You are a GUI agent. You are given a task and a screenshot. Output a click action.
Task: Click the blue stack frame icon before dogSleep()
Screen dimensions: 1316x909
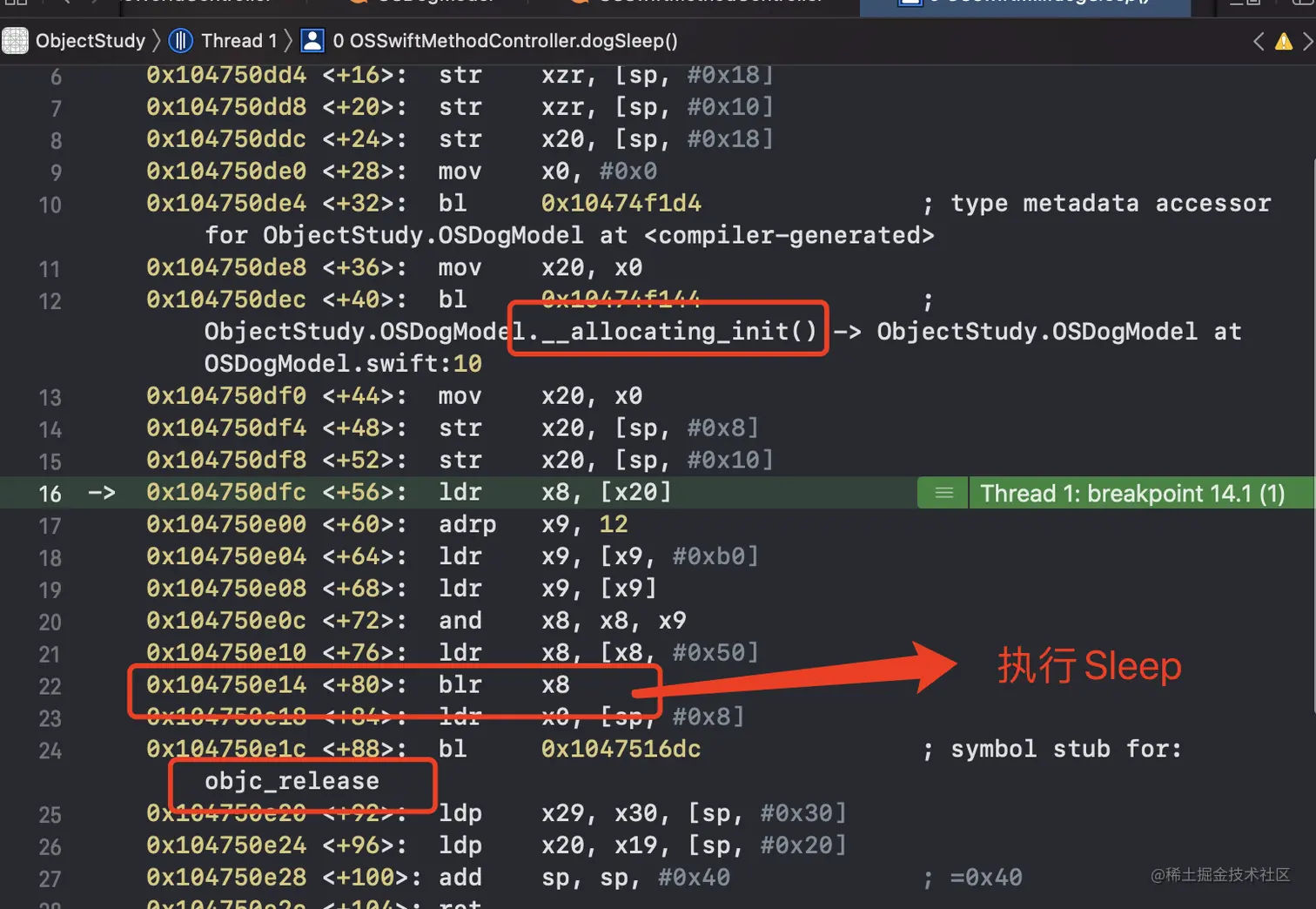tap(312, 40)
